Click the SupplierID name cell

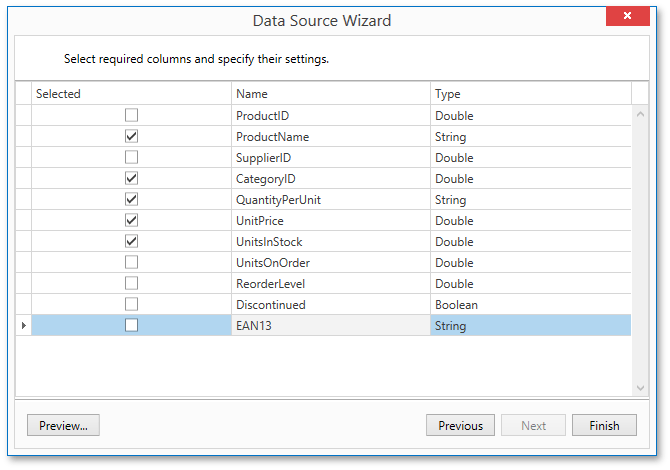[x=331, y=157]
